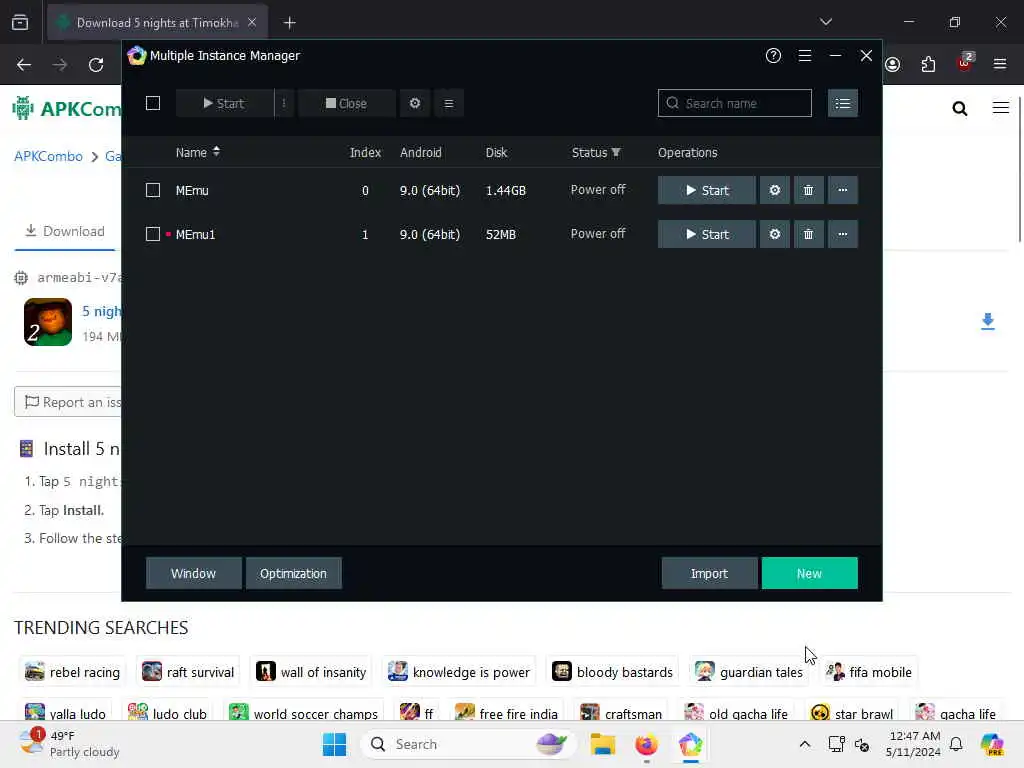Click the Android column header

421,152
